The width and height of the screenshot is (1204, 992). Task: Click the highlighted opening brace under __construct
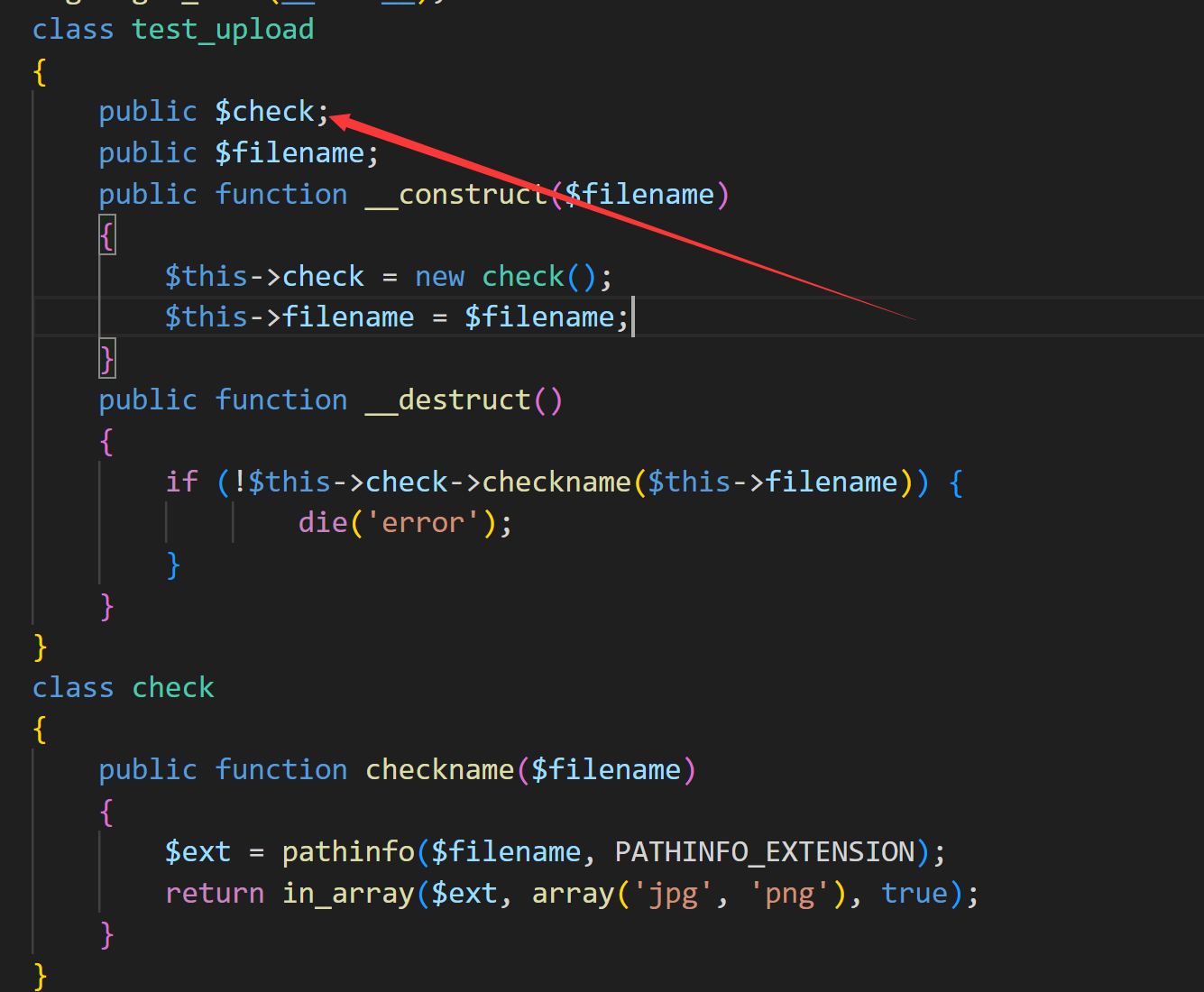[107, 236]
